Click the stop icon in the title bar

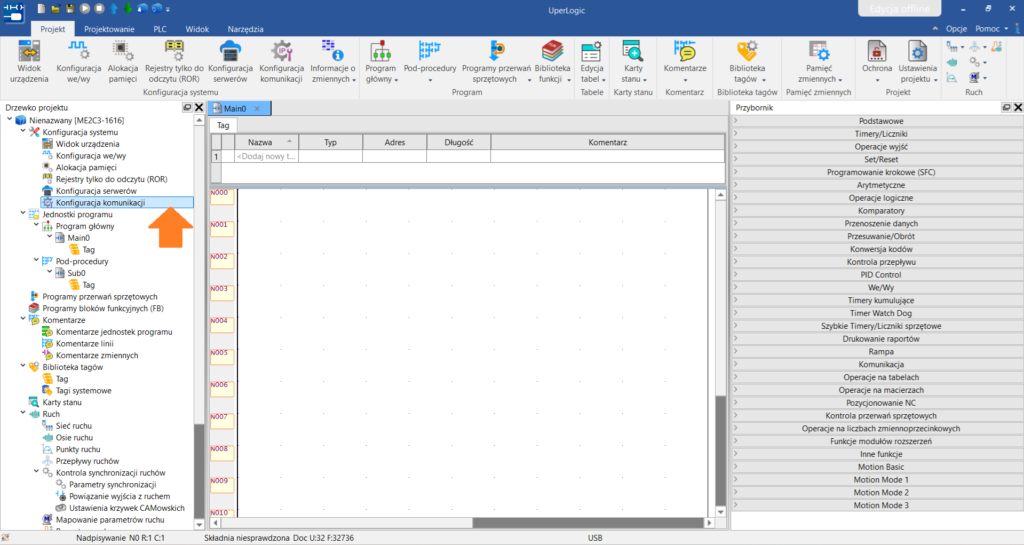[99, 8]
